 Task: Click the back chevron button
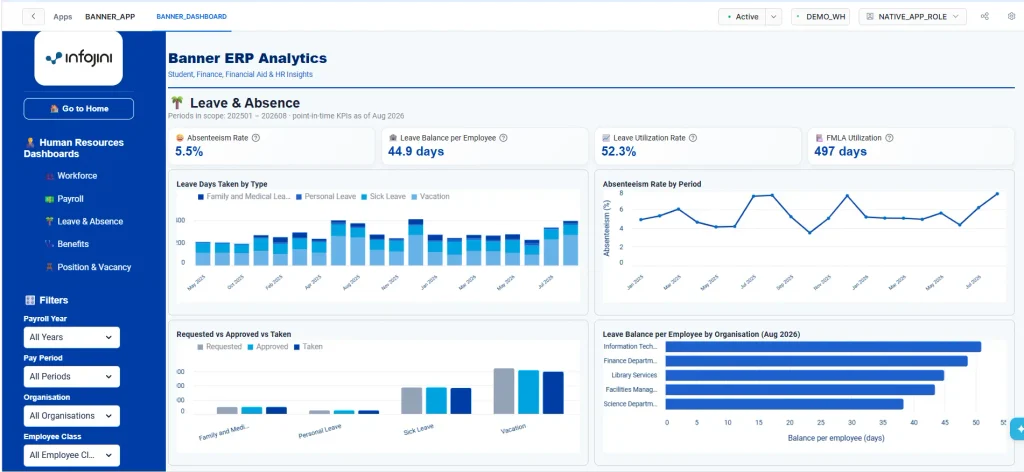(x=33, y=16)
